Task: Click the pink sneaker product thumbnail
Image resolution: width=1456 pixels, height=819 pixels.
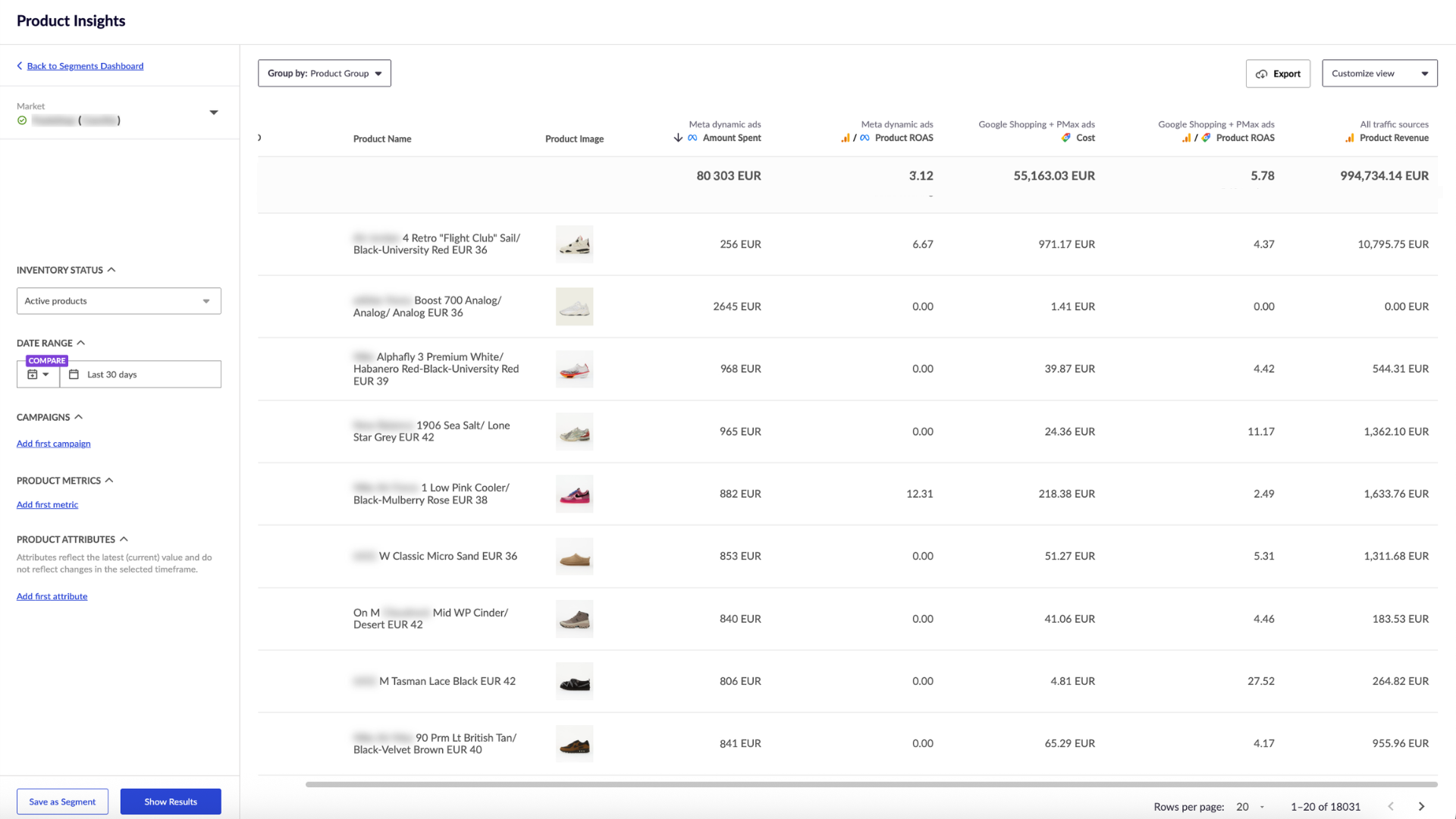Action: [574, 494]
